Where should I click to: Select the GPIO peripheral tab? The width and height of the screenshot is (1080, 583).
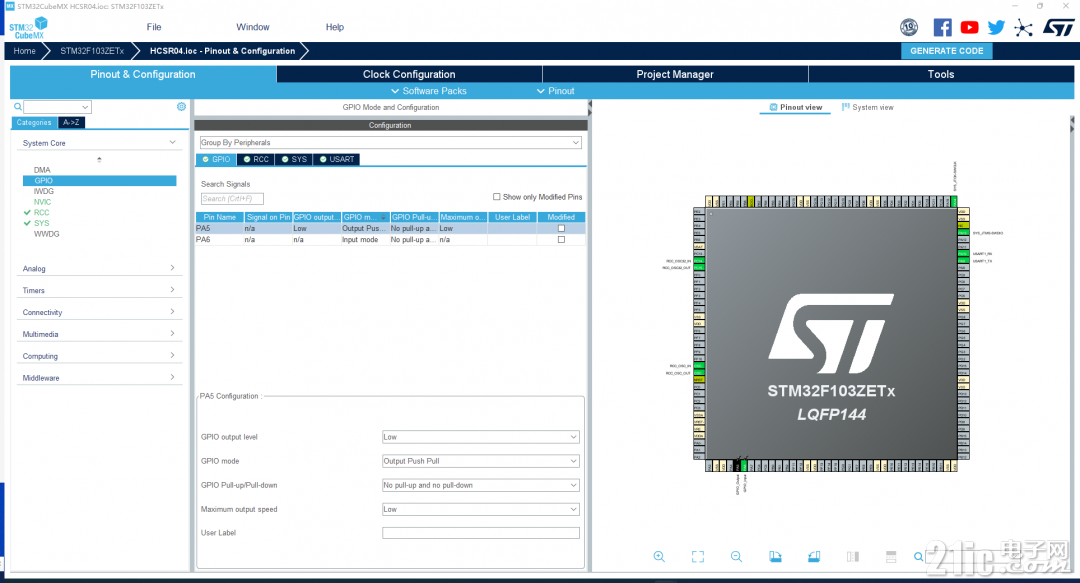click(x=216, y=159)
